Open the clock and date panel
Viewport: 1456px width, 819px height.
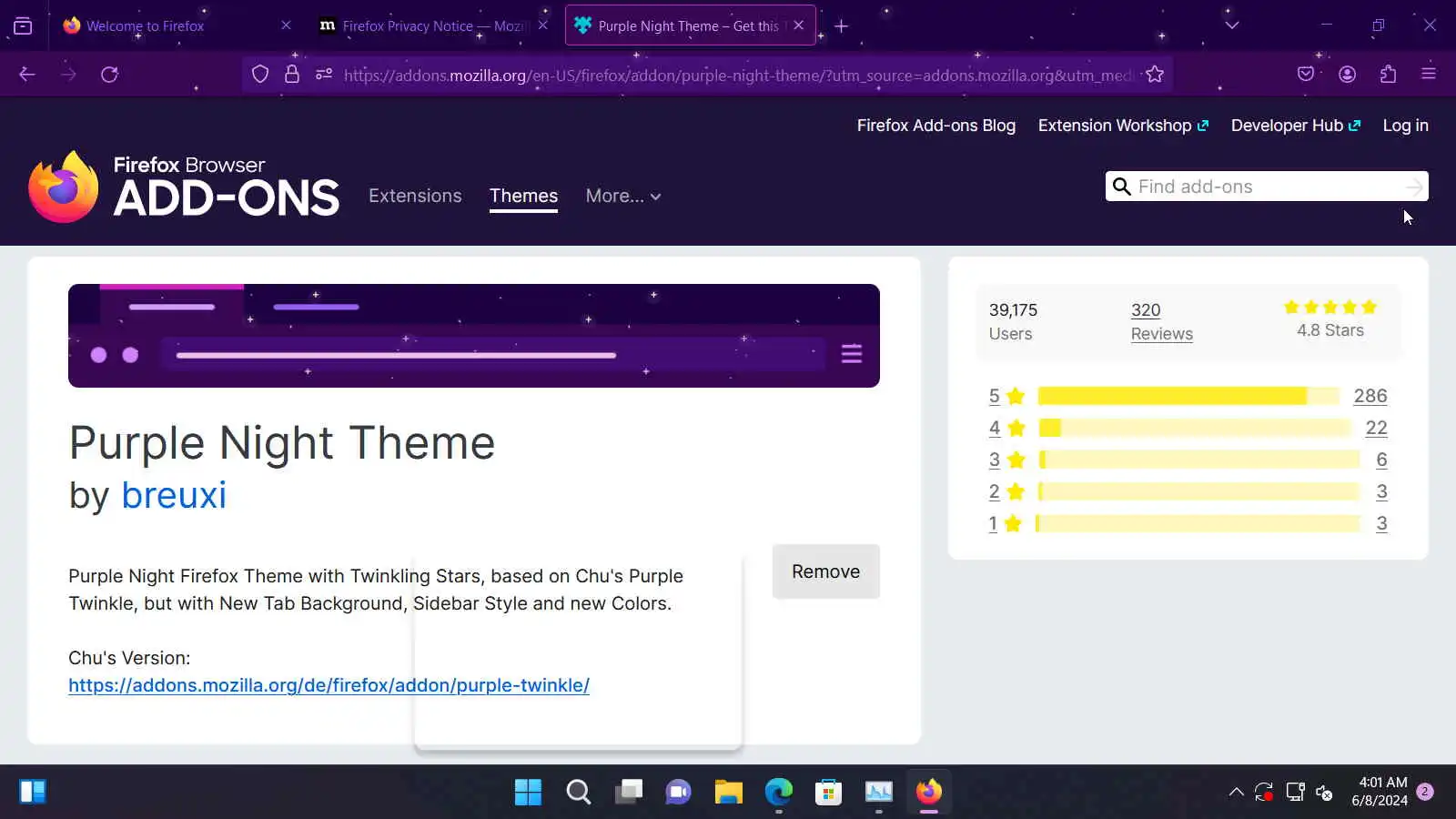pos(1380,792)
